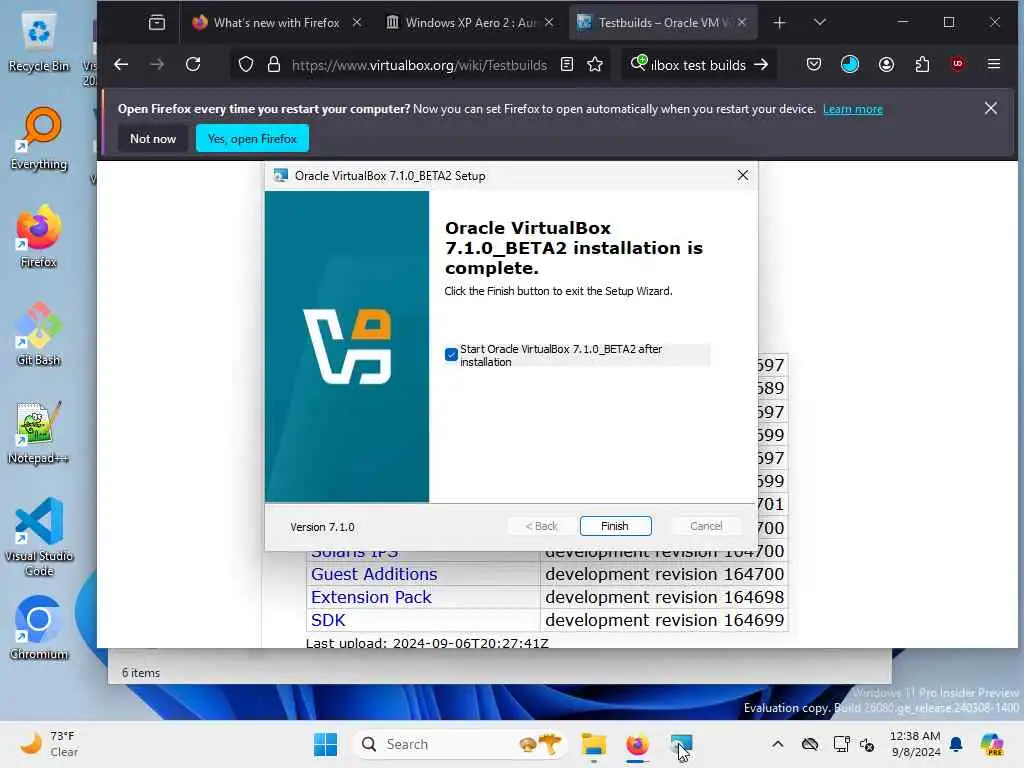Open the tracking protection shield icon
This screenshot has width=1024, height=768.
pyautogui.click(x=246, y=65)
